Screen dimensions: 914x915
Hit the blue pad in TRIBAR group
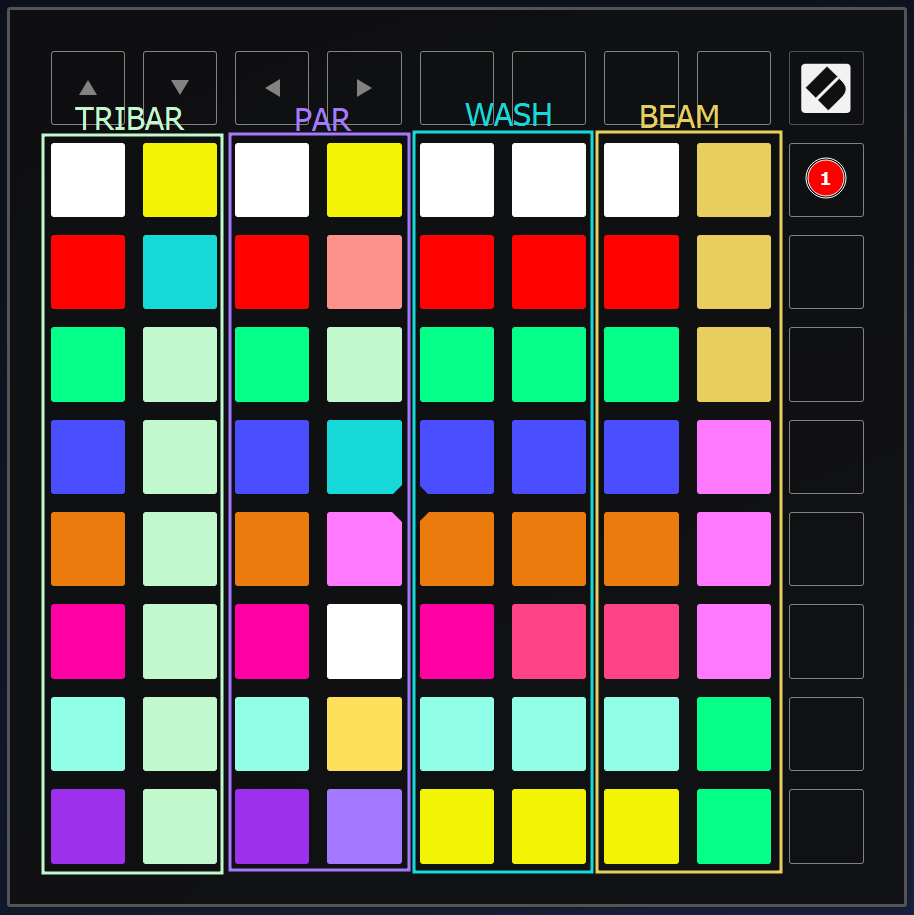[88, 457]
